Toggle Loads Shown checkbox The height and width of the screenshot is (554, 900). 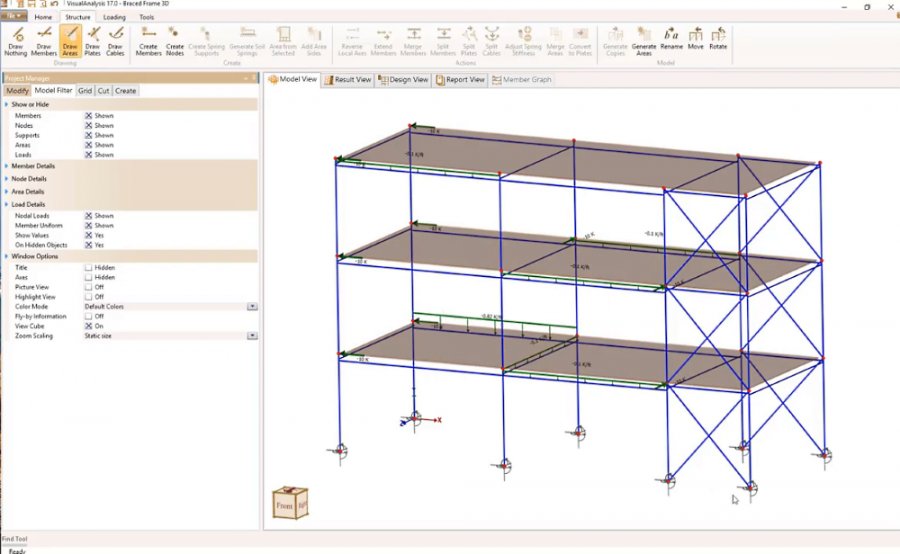point(88,155)
